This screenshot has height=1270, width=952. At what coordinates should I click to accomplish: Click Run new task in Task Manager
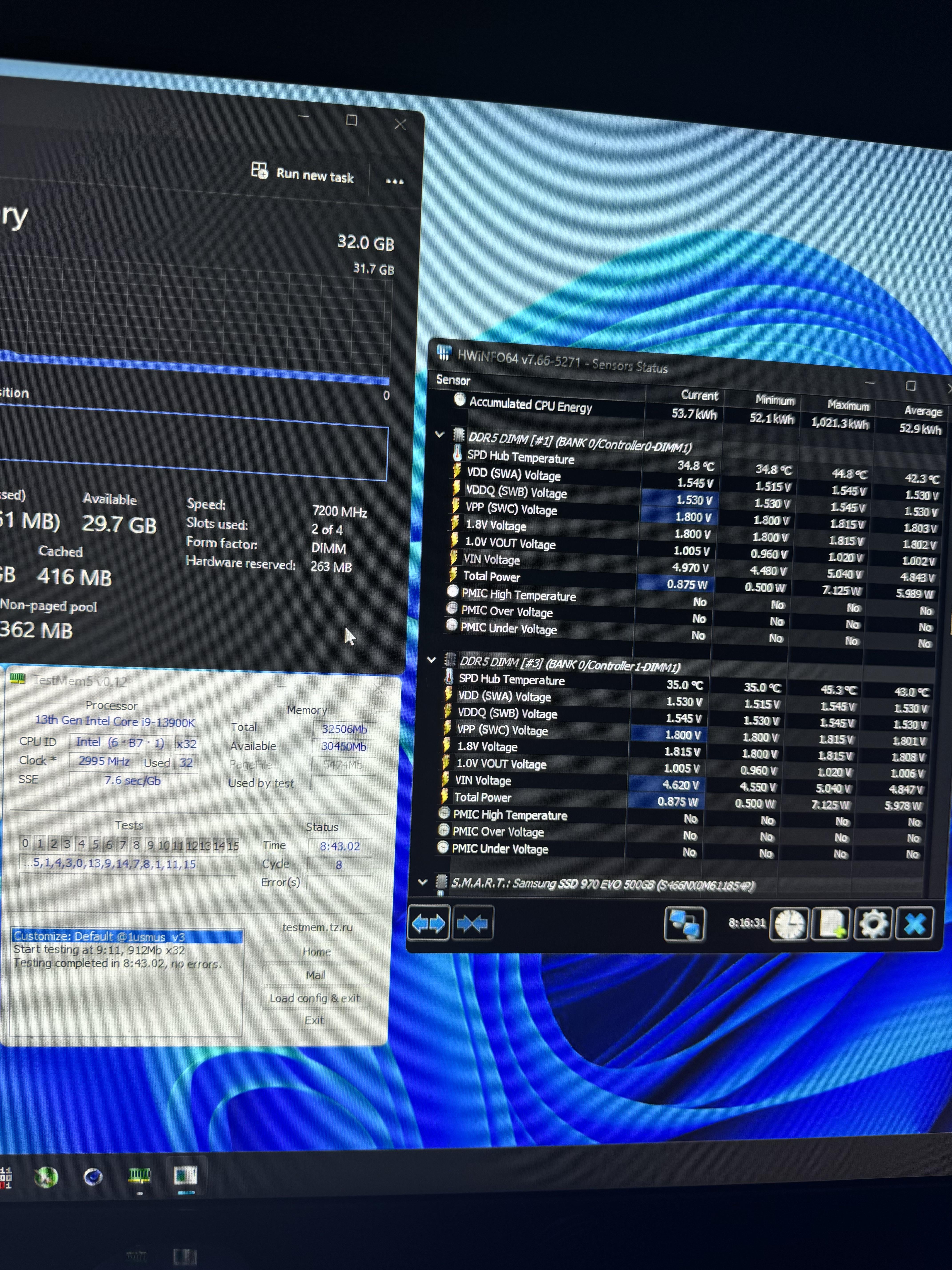click(x=303, y=173)
